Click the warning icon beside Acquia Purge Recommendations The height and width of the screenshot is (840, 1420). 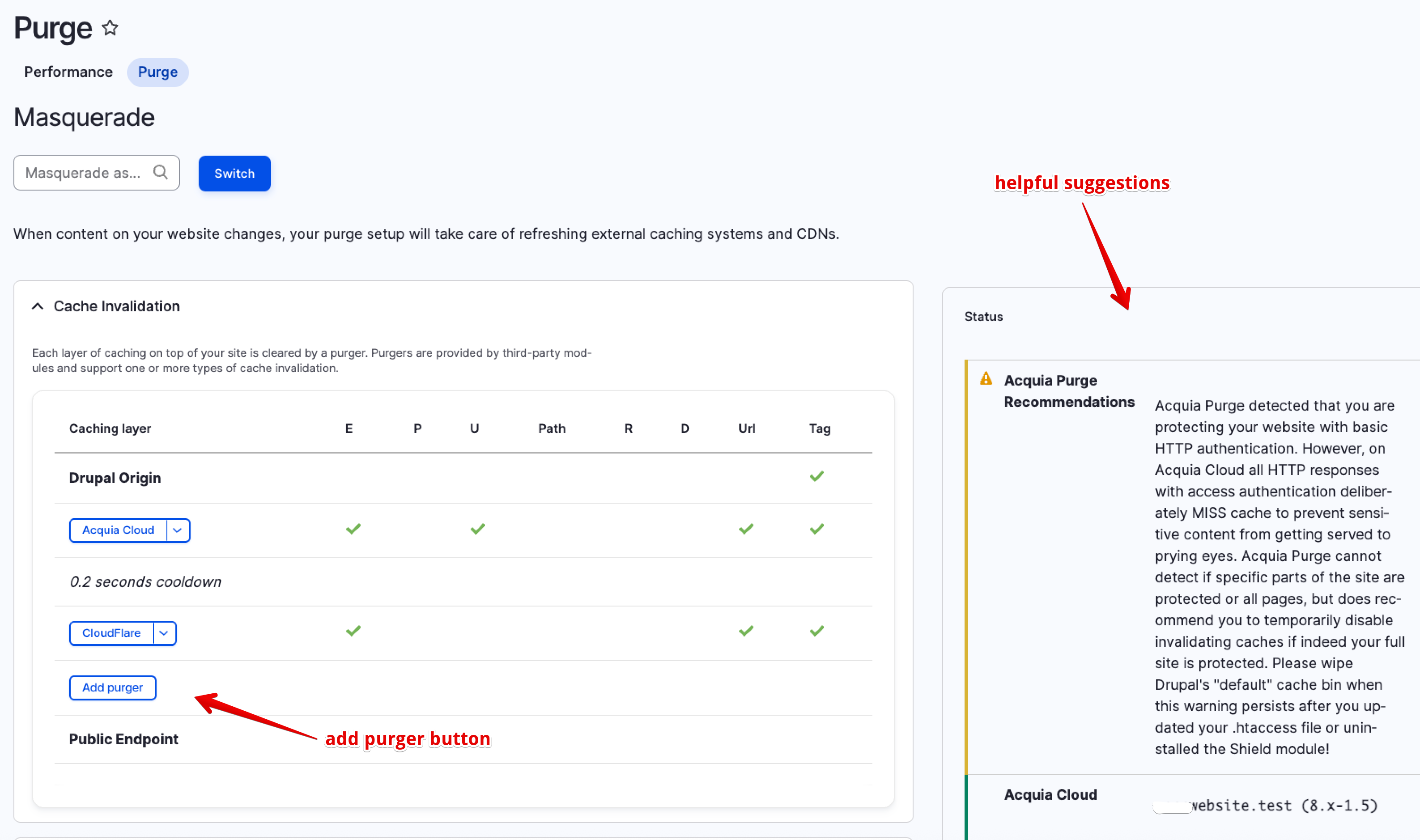pyautogui.click(x=986, y=379)
